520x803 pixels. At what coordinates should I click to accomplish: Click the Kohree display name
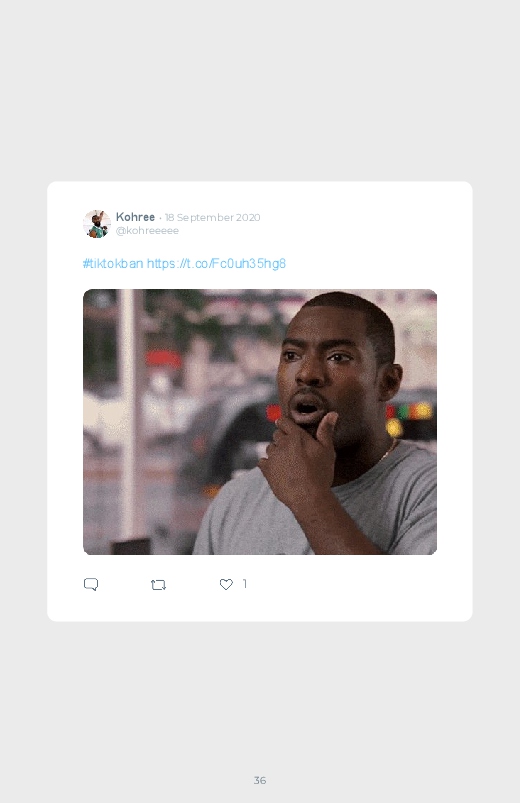(x=135, y=217)
